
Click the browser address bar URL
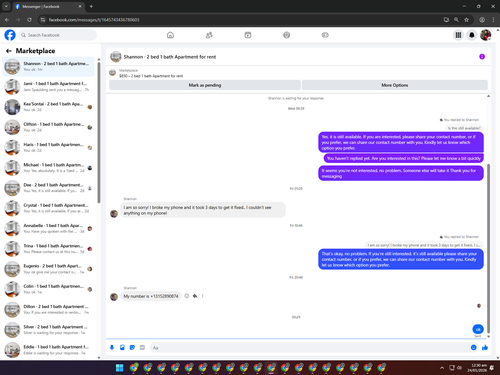point(94,20)
